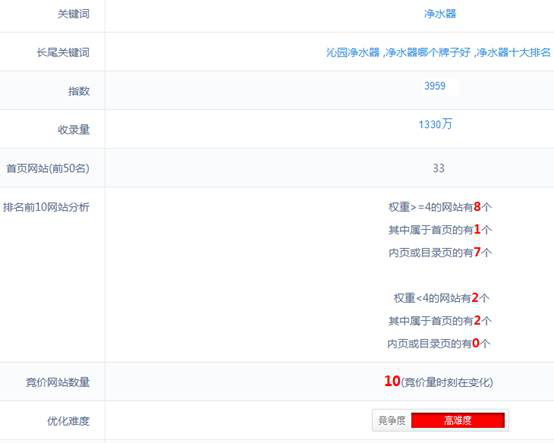
Task: Click the index value 3959
Action: pos(435,86)
